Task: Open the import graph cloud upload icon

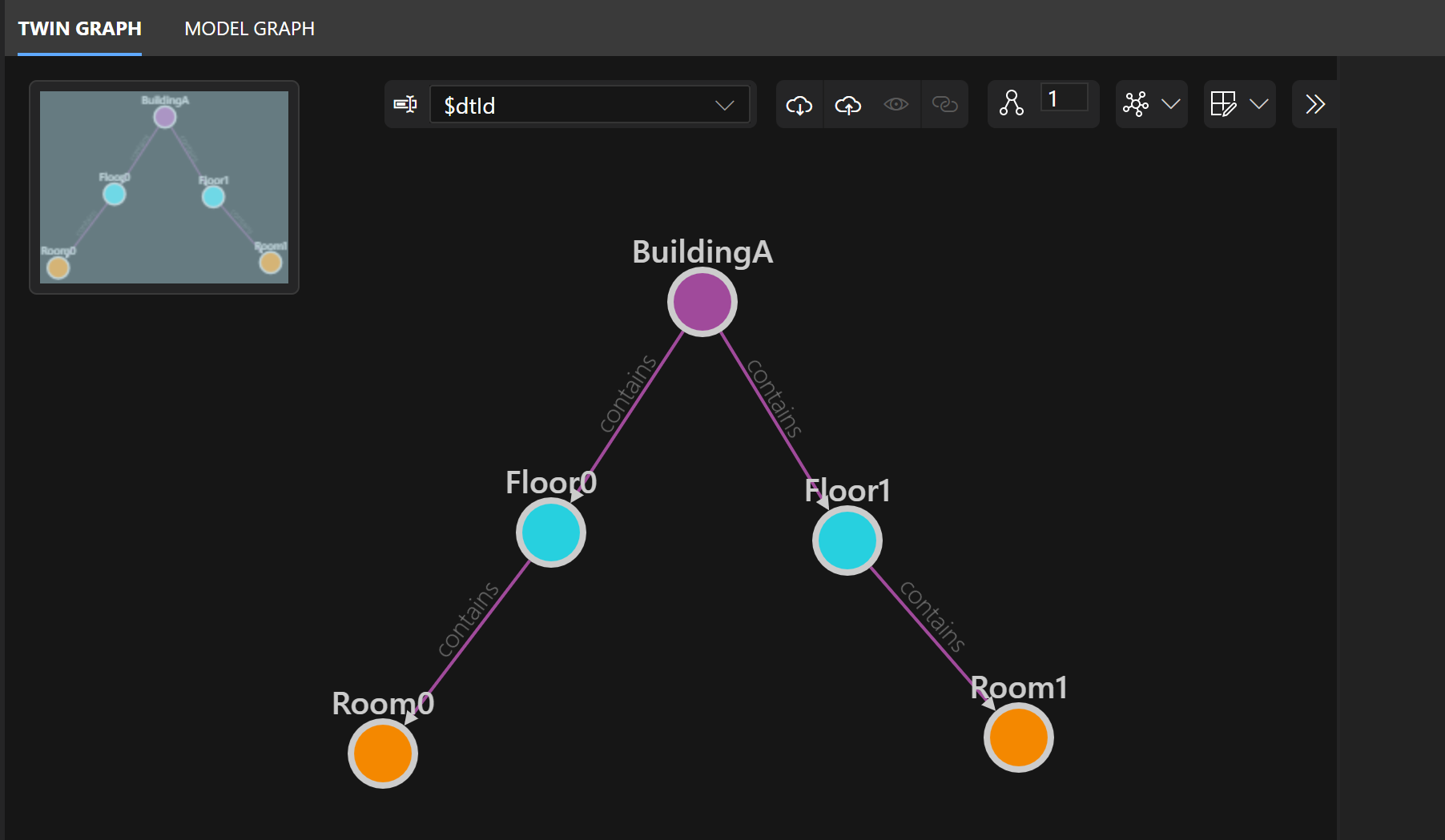Action: (847, 104)
